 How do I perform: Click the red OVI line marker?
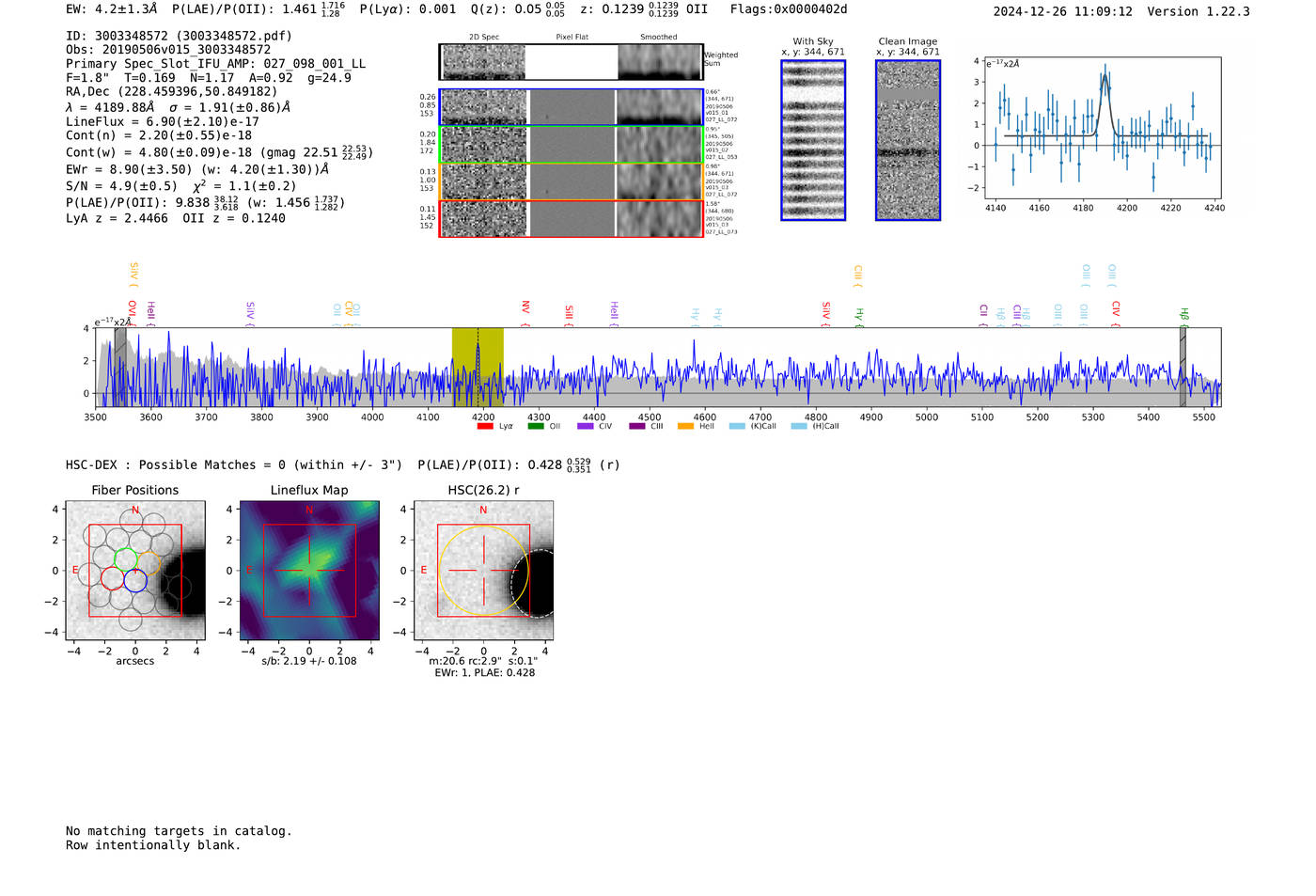(132, 313)
